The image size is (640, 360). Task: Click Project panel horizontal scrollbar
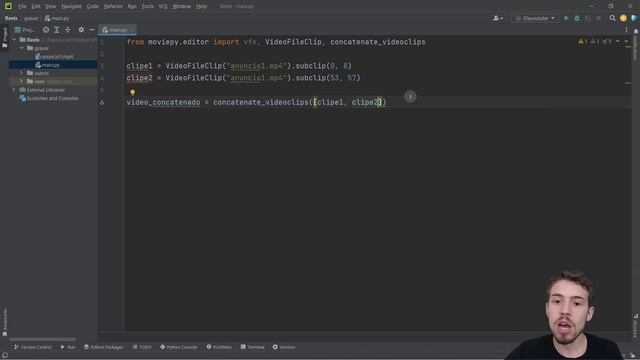(x=42, y=339)
